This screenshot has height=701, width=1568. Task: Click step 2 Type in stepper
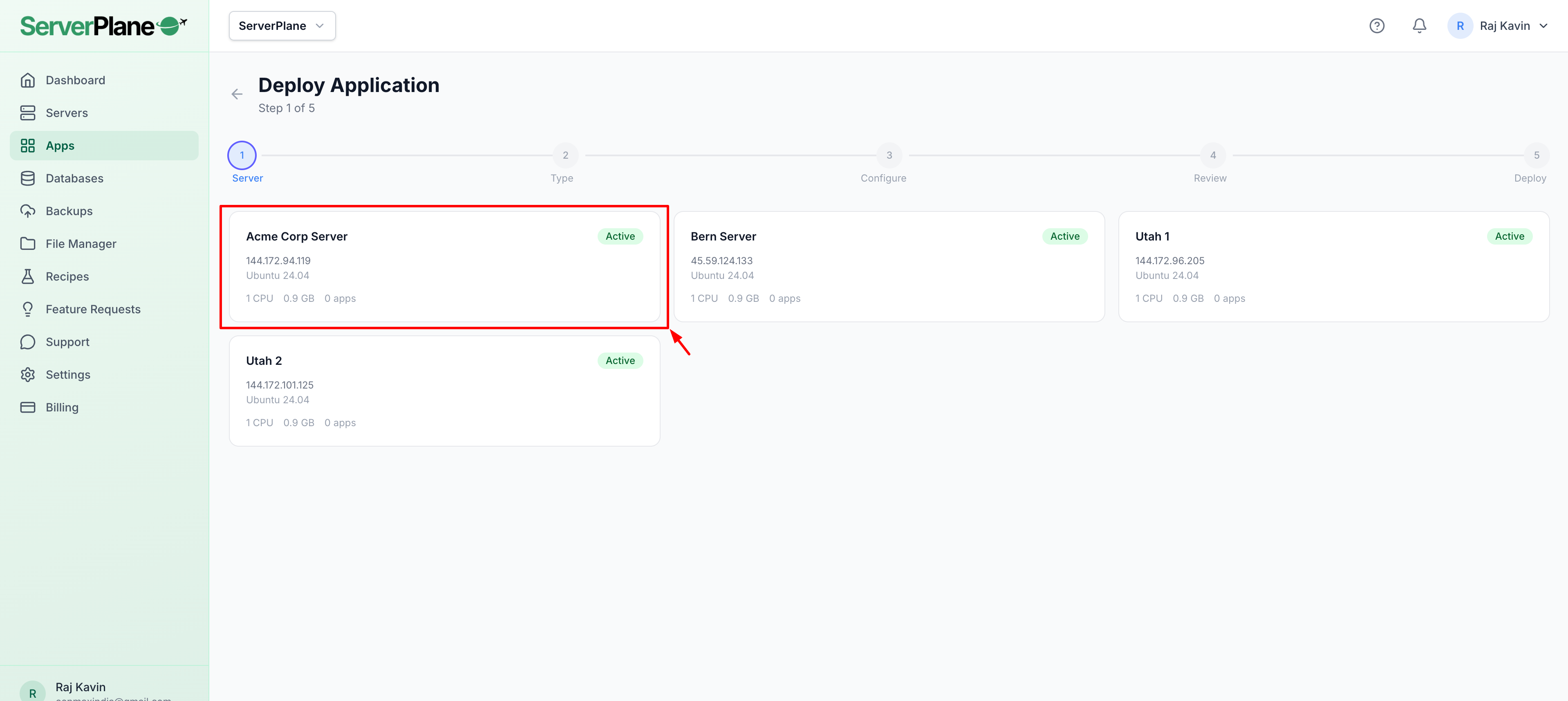(x=565, y=156)
